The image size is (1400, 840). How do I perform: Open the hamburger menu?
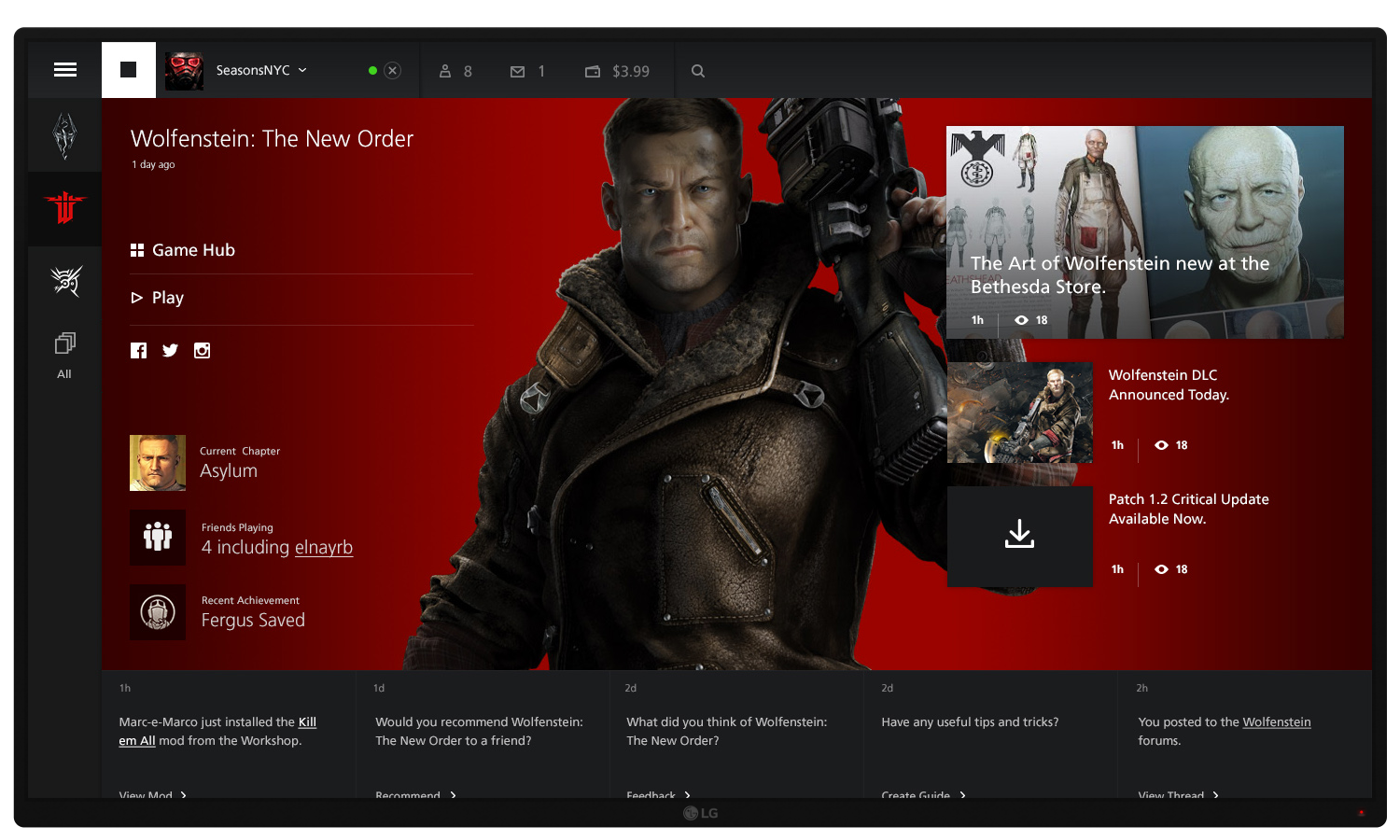tap(65, 70)
